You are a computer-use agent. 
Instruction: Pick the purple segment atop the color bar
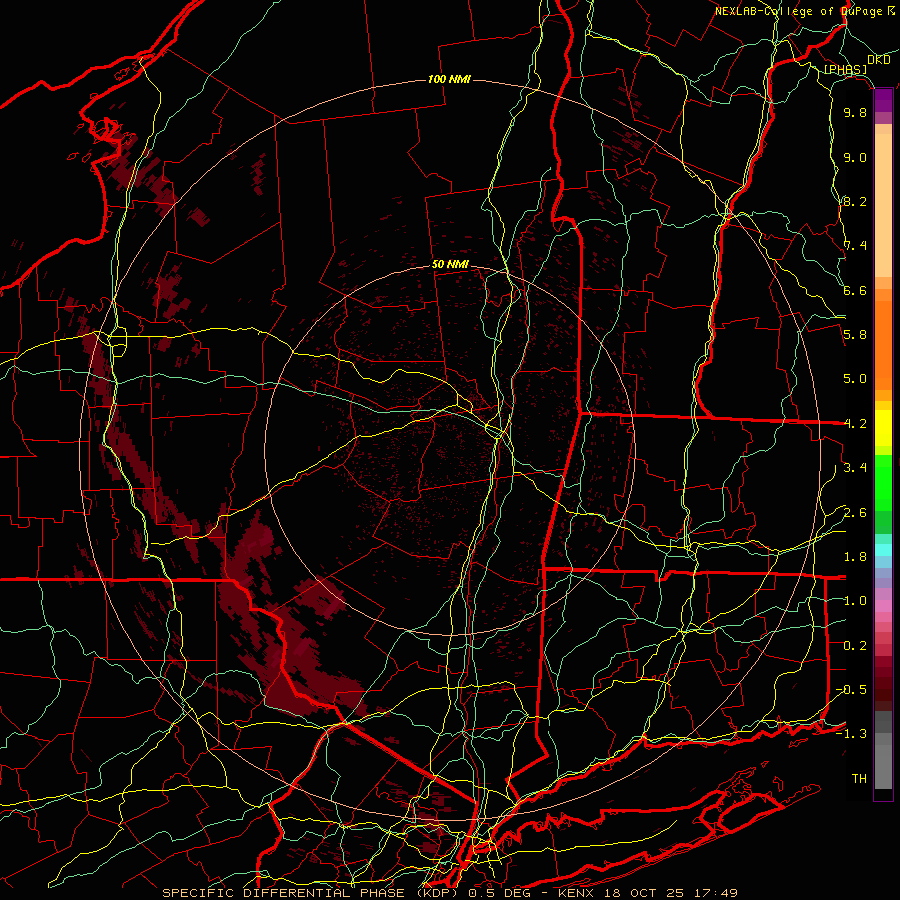click(x=883, y=100)
